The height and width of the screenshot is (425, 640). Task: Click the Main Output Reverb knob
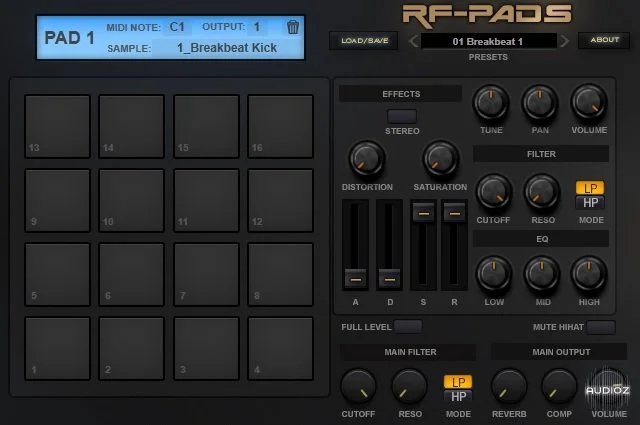coord(509,387)
